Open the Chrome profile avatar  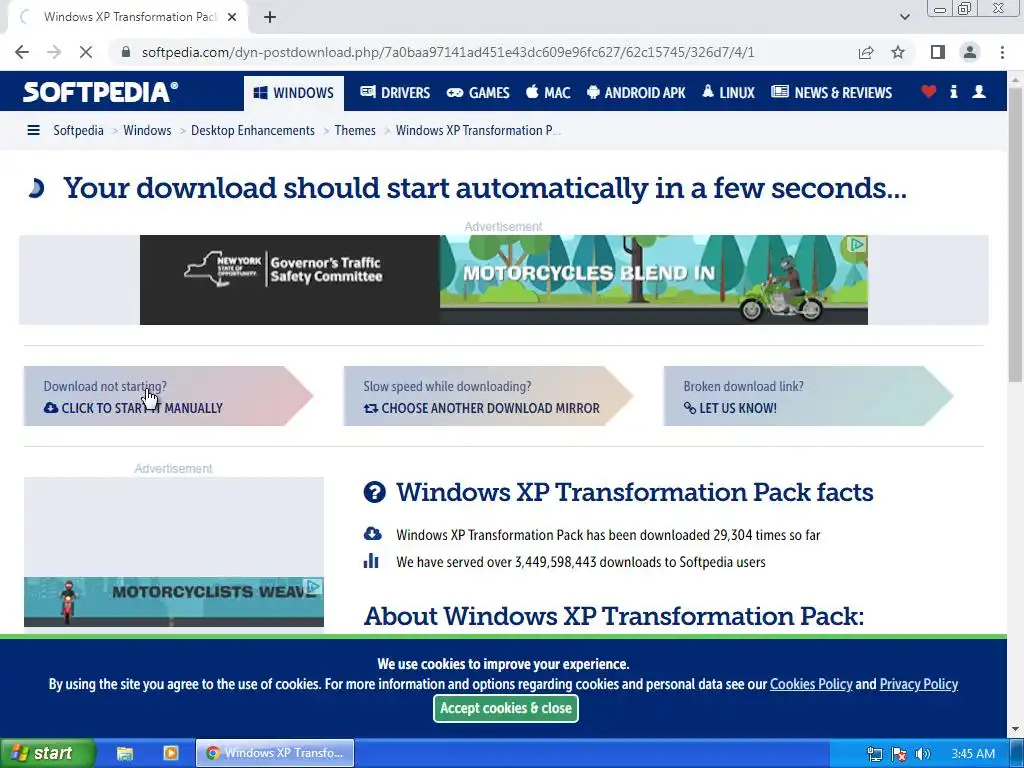click(x=970, y=52)
